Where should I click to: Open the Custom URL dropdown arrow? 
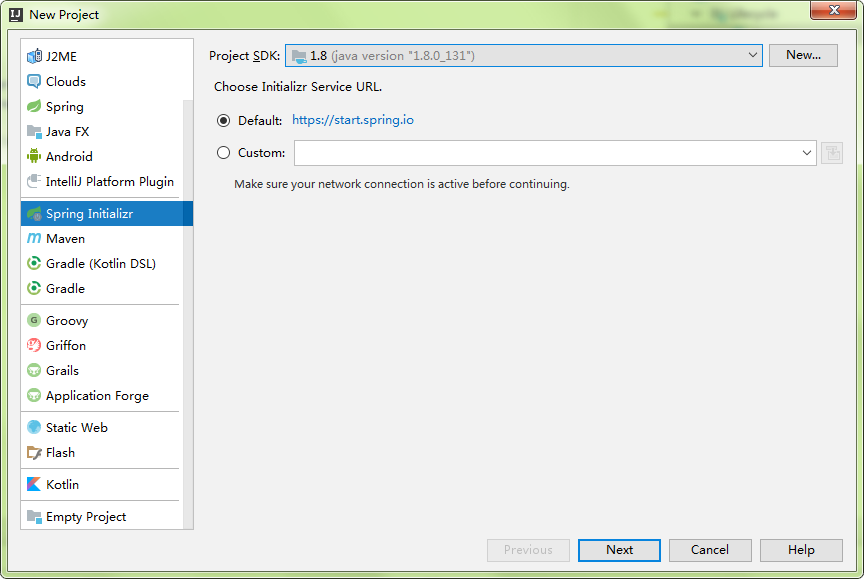806,153
